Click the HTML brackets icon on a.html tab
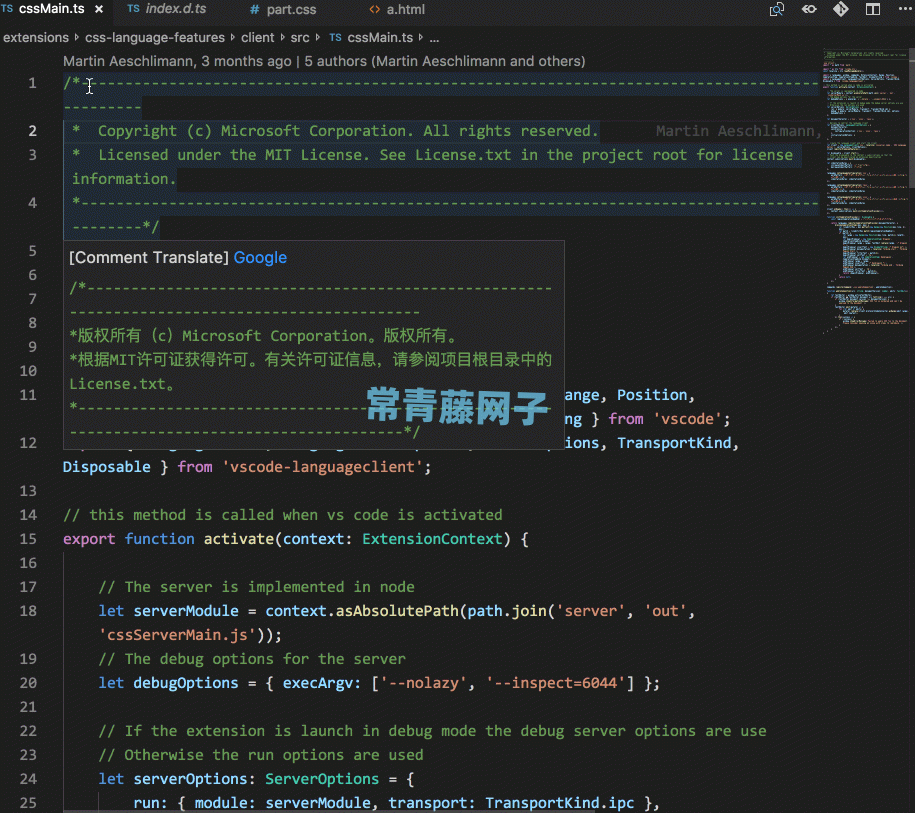This screenshot has width=915, height=813. click(x=375, y=10)
